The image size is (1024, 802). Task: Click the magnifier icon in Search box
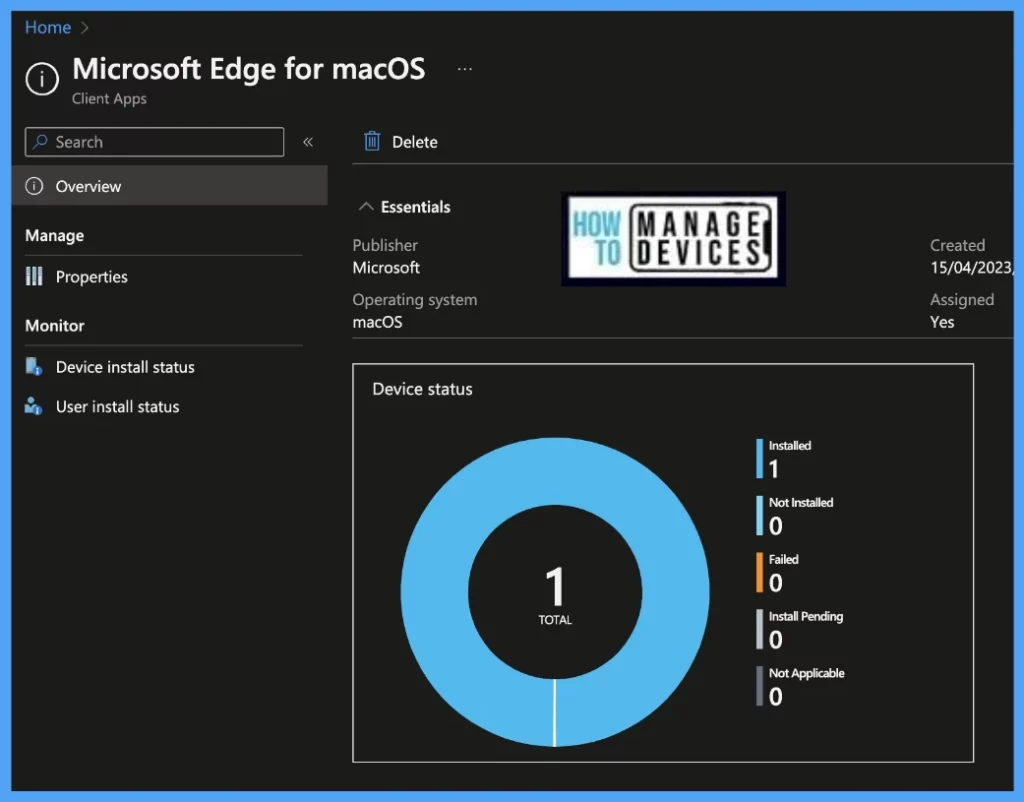(x=40, y=141)
